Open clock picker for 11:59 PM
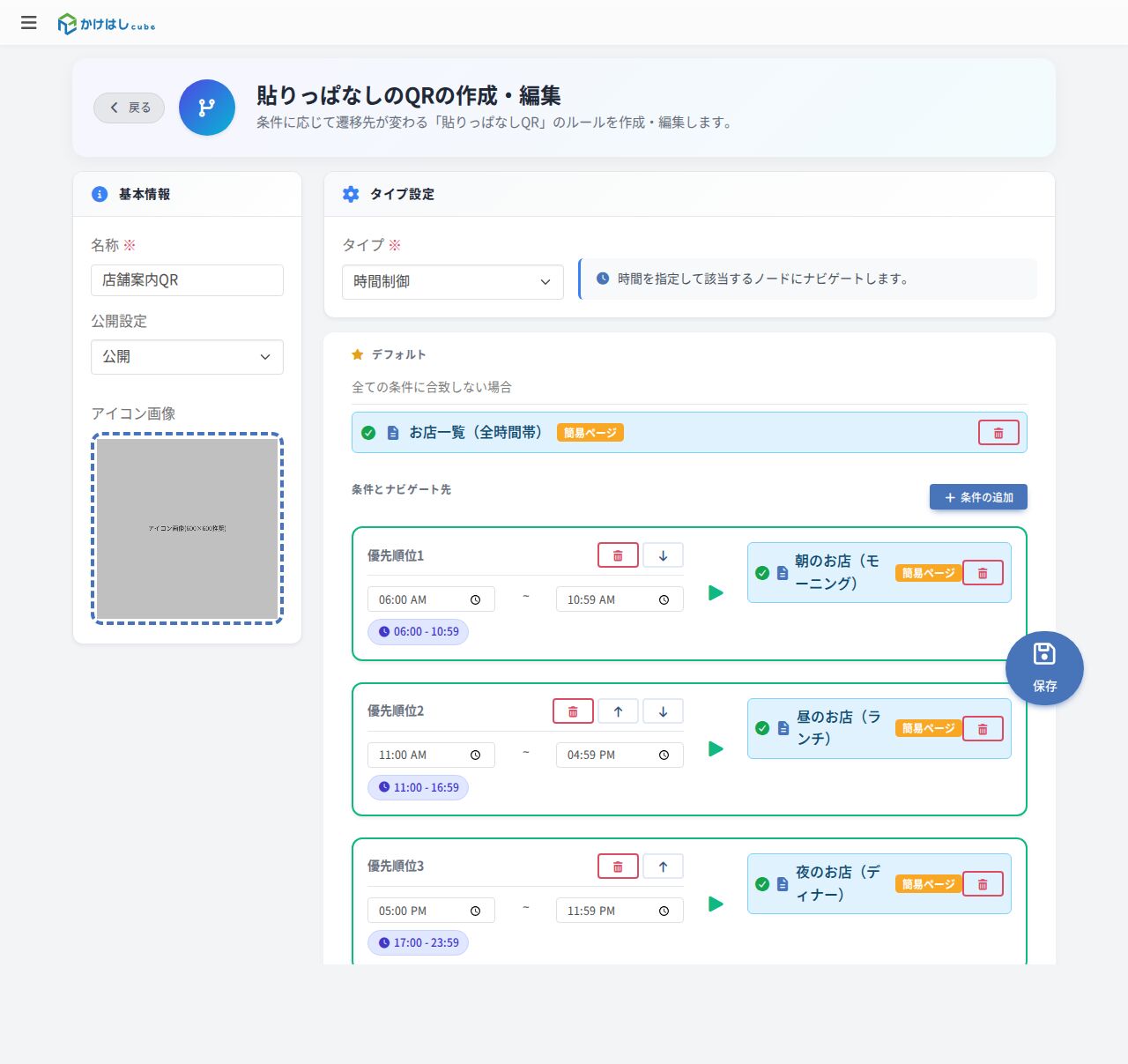This screenshot has height=1064, width=1128. pos(664,911)
